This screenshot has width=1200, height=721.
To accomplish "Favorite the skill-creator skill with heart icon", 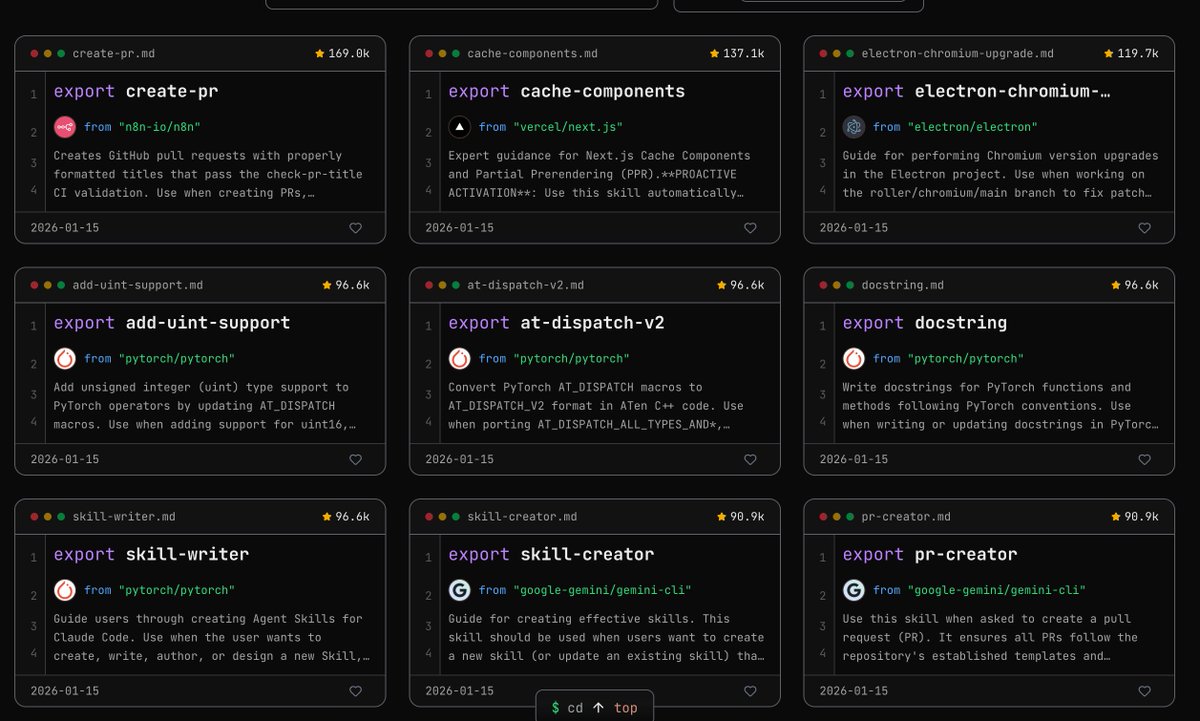I will 750,691.
